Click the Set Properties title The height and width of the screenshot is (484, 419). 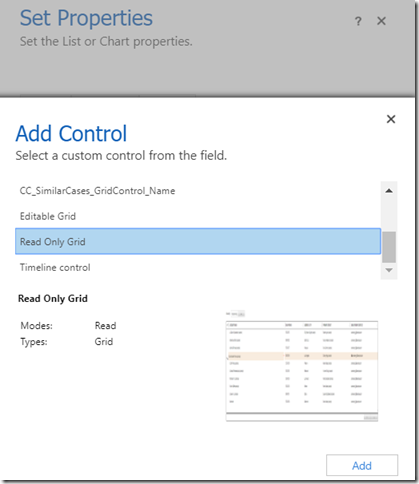click(86, 18)
